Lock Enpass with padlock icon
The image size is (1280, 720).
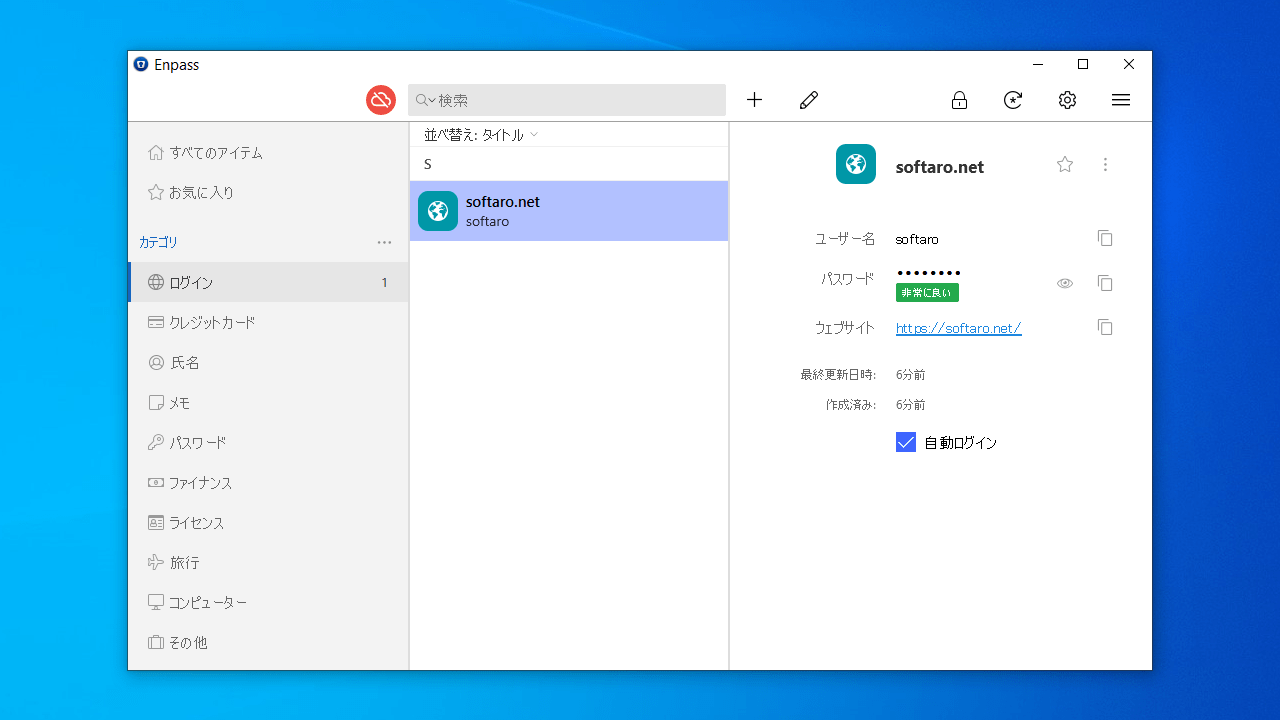click(x=959, y=100)
